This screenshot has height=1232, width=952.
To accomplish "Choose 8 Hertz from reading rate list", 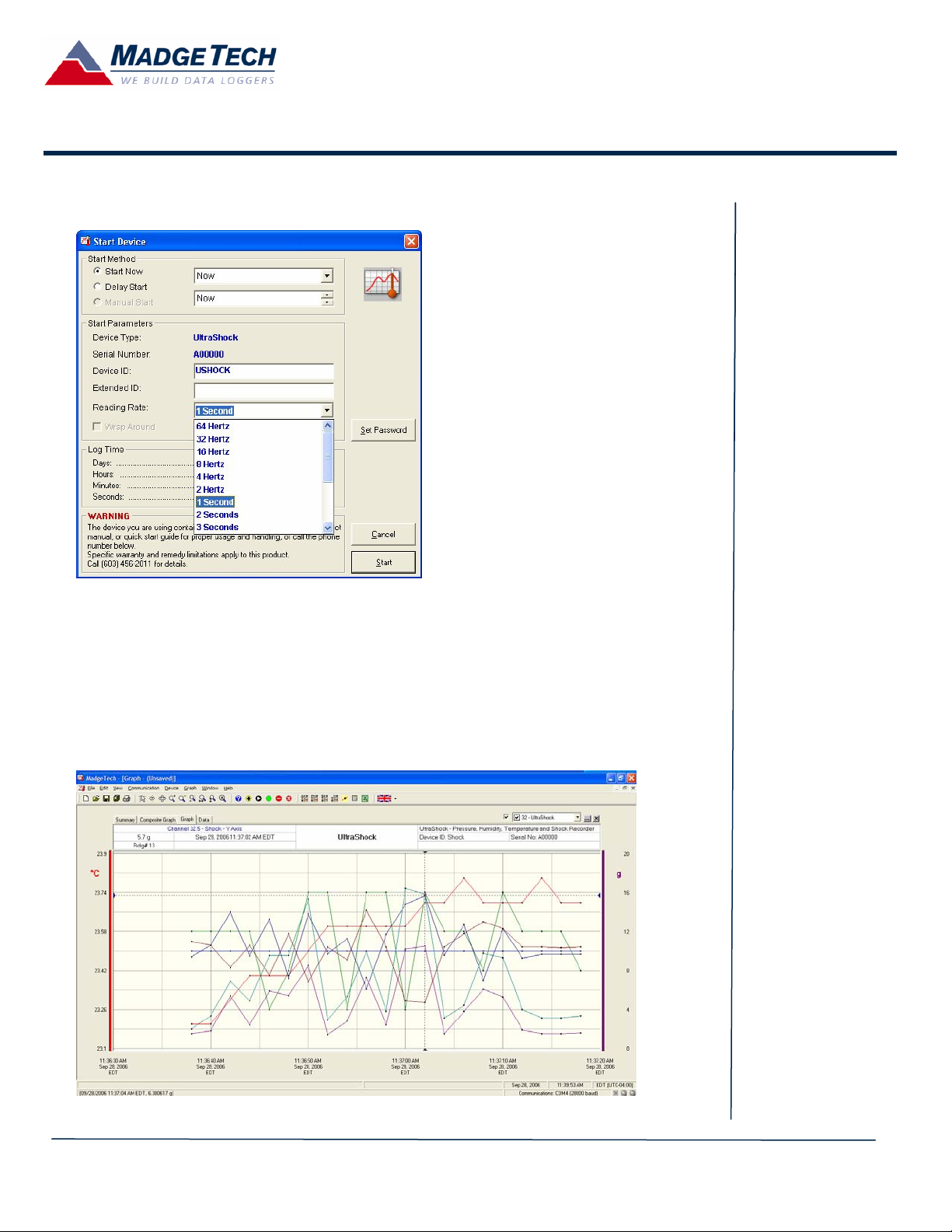I will tap(211, 464).
